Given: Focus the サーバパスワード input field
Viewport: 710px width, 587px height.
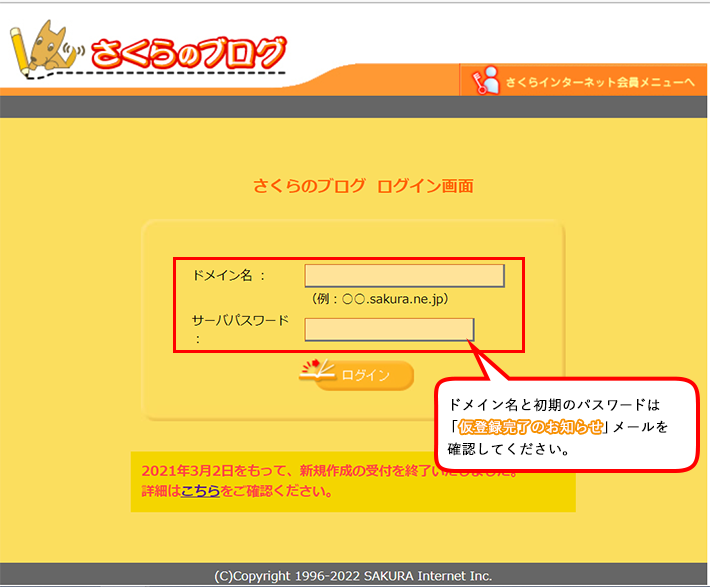Looking at the screenshot, I should (x=389, y=329).
